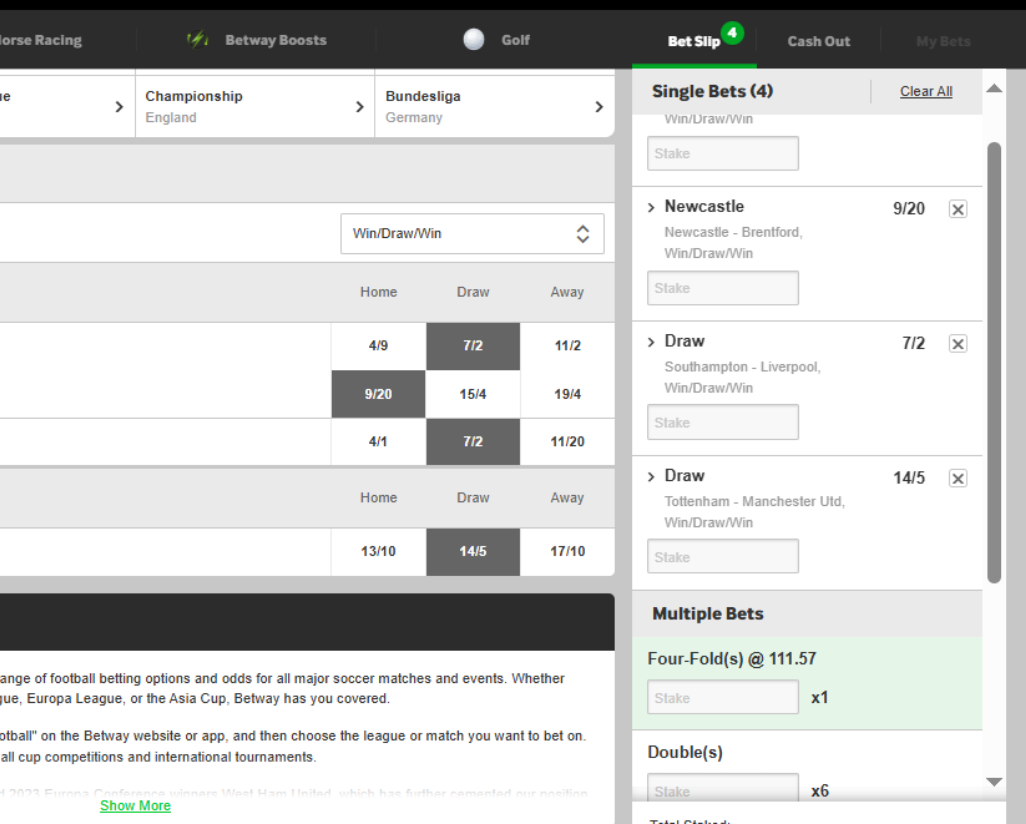Click Clear All bets link
The height and width of the screenshot is (824, 1026).
coord(926,92)
